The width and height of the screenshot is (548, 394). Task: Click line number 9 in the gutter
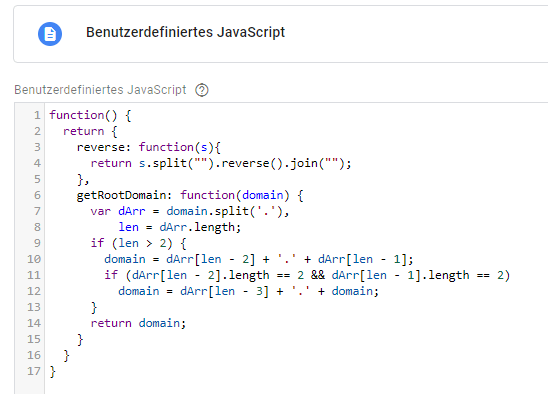point(37,243)
